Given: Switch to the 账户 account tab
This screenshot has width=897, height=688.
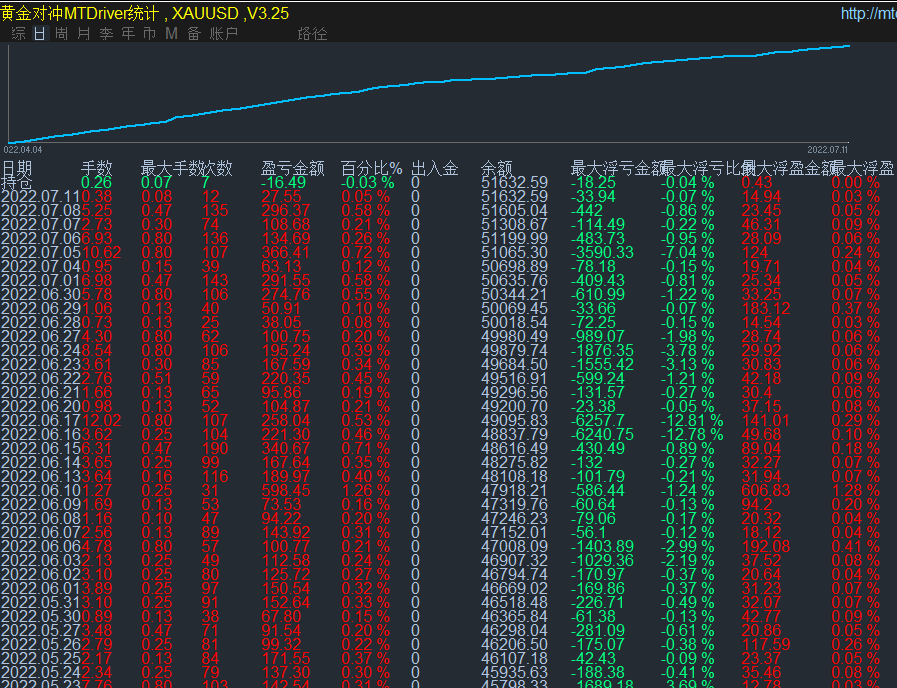Looking at the screenshot, I should coord(223,34).
